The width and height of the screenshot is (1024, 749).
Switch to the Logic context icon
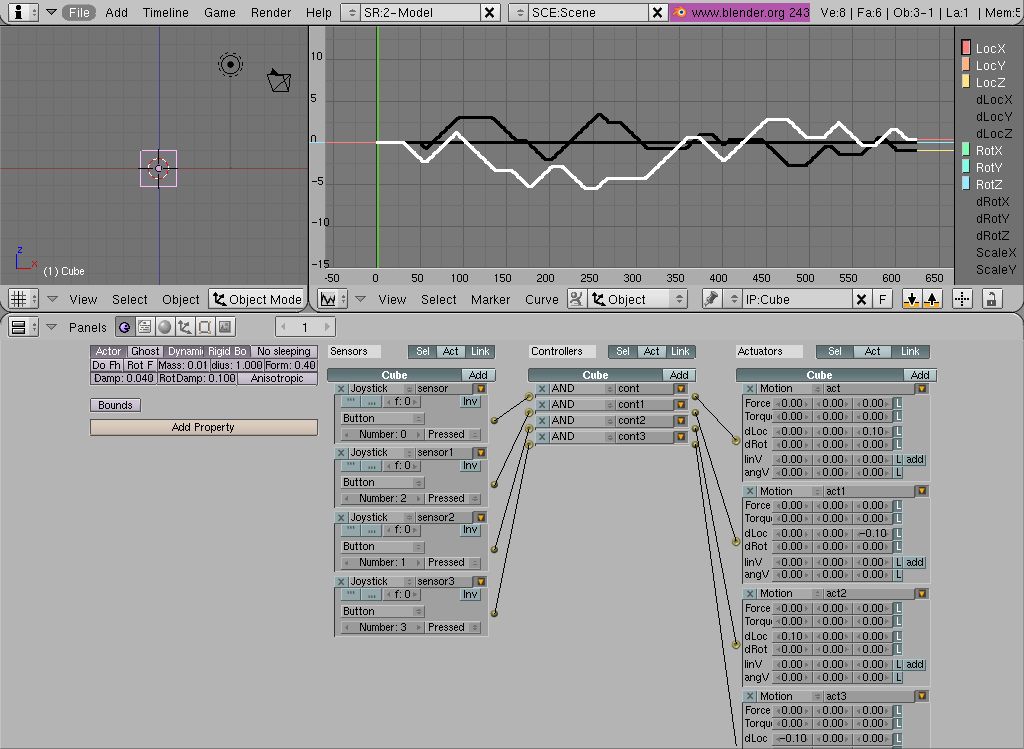click(124, 327)
